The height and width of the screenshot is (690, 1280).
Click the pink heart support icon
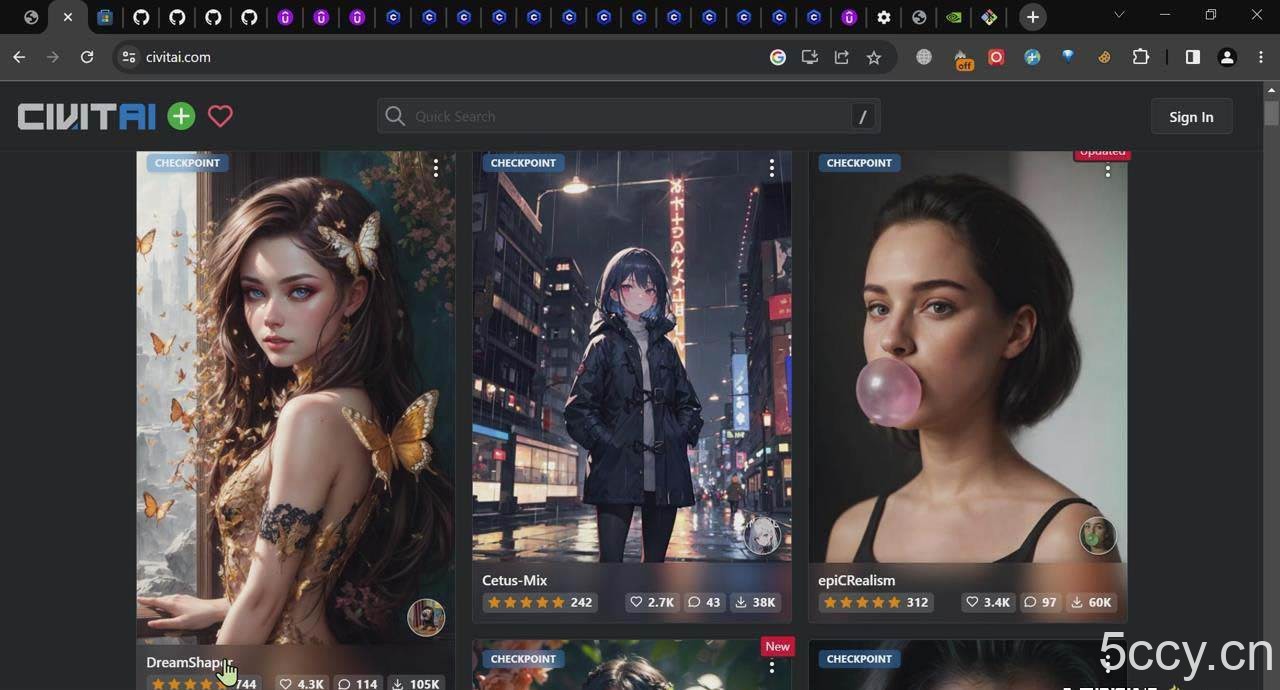pos(220,117)
